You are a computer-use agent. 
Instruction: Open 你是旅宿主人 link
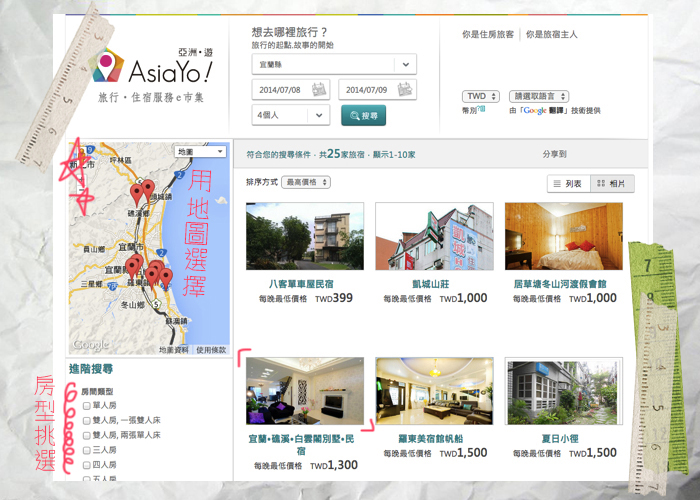point(551,34)
